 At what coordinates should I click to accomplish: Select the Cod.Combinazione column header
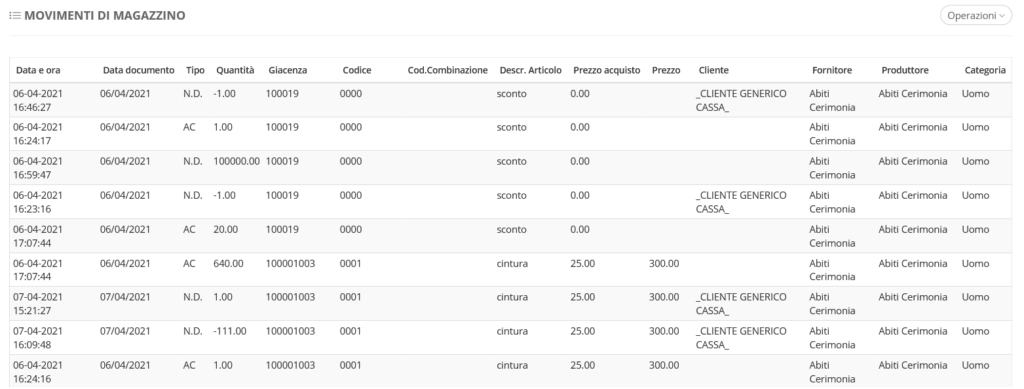[447, 70]
